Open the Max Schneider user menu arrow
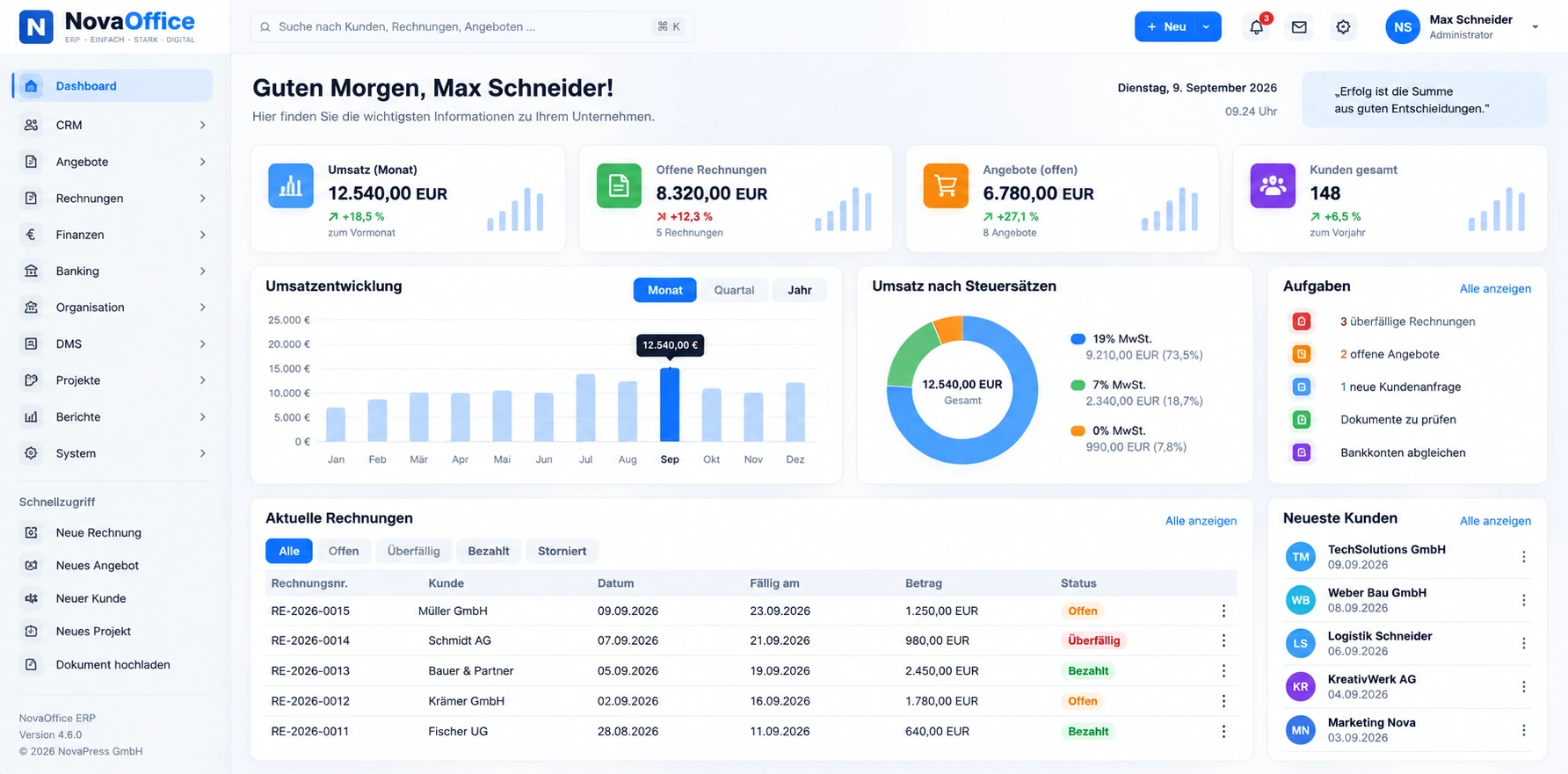 point(1535,27)
